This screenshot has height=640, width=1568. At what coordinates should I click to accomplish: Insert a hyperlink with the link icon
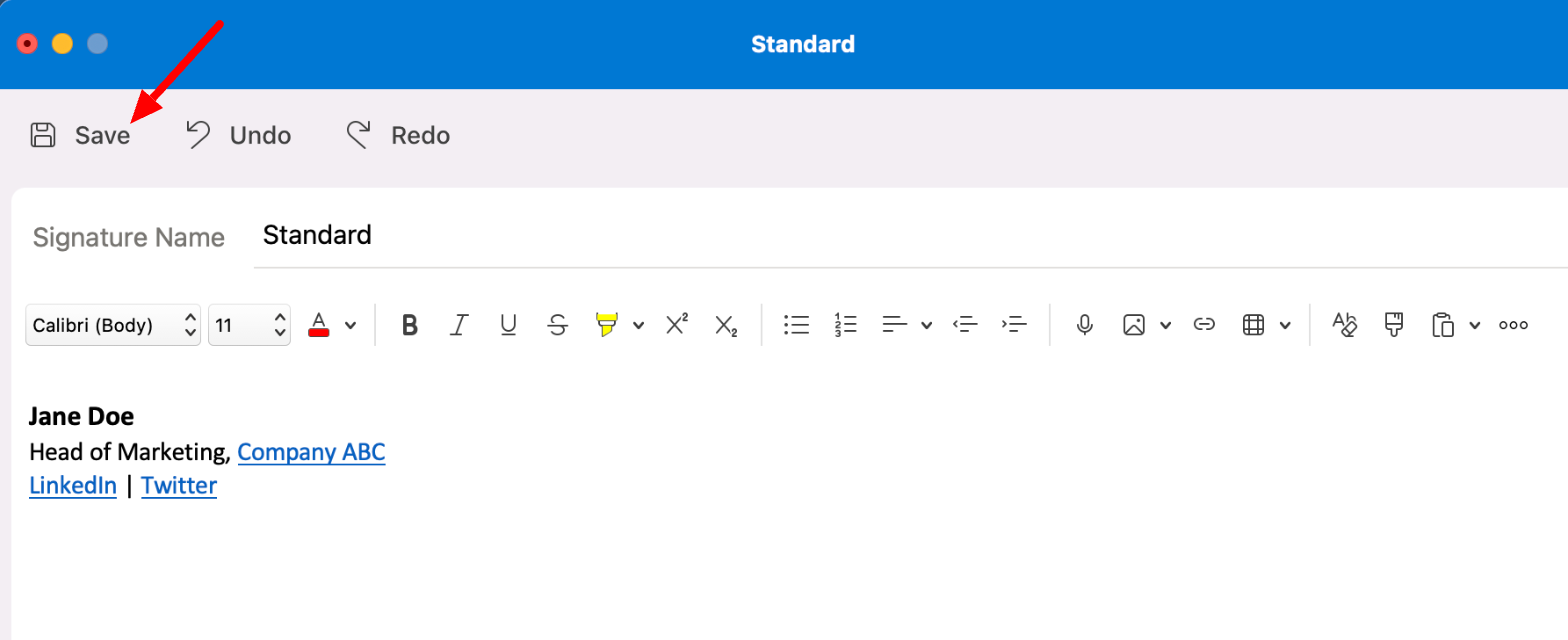tap(1204, 325)
